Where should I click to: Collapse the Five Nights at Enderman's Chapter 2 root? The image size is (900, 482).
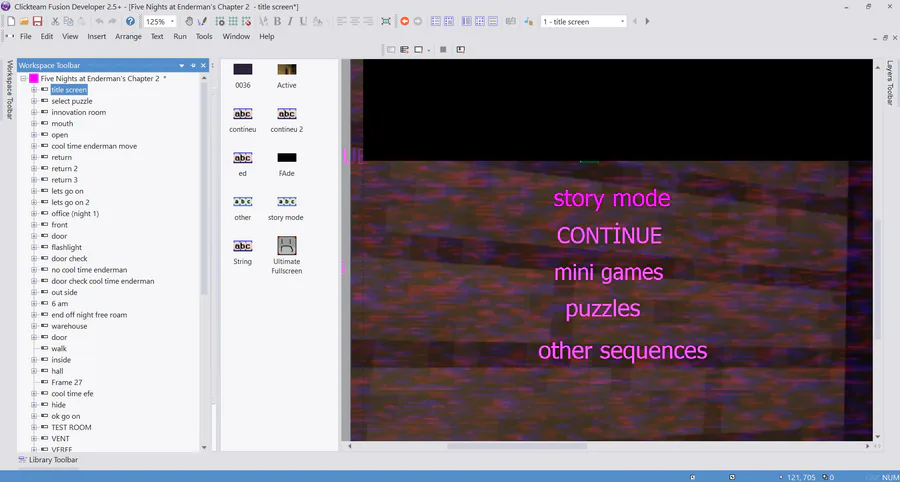click(24, 79)
